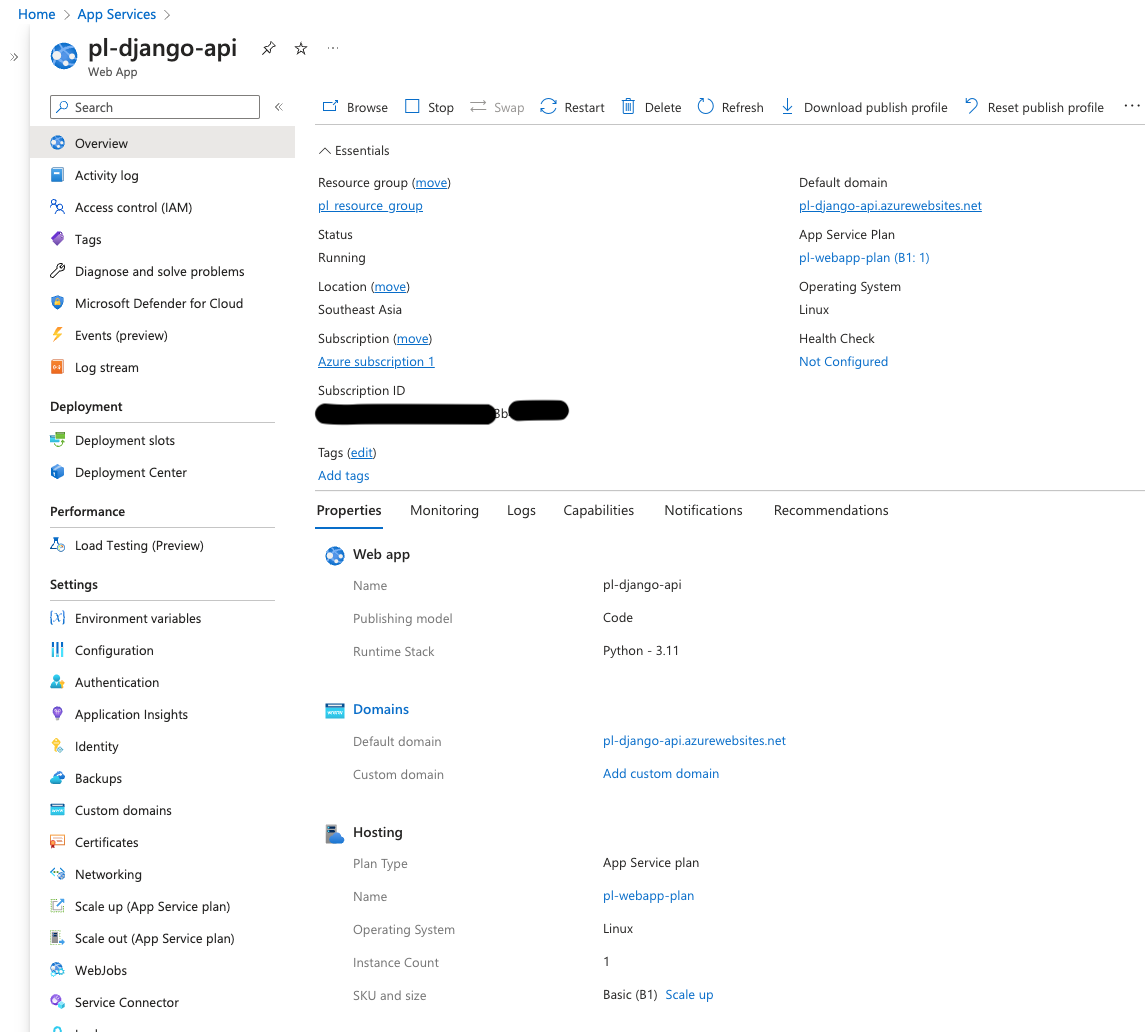1145x1032 pixels.
Task: Reset publish profile
Action: click(1034, 107)
